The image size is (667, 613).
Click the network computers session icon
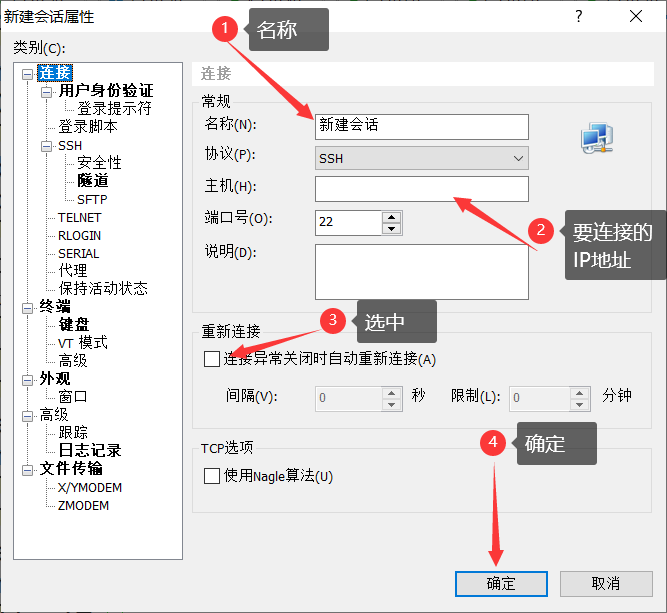pos(597,138)
